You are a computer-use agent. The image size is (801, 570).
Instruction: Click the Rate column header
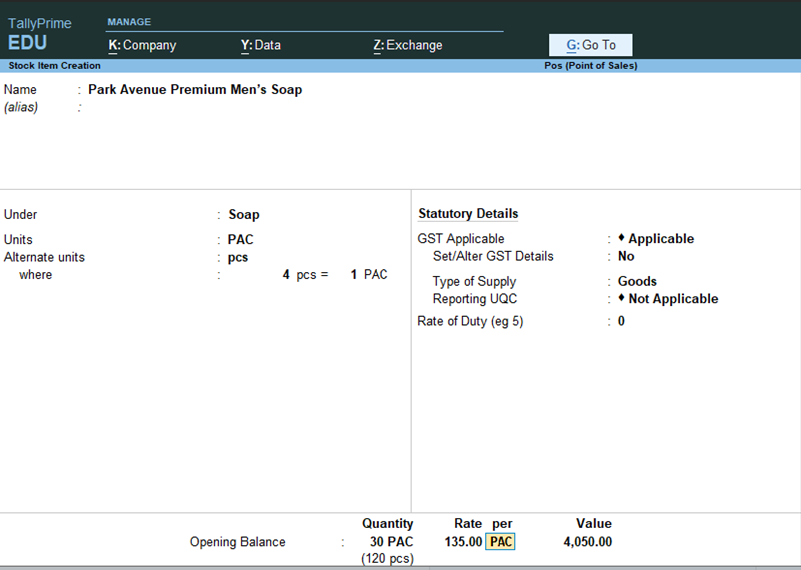click(x=468, y=524)
